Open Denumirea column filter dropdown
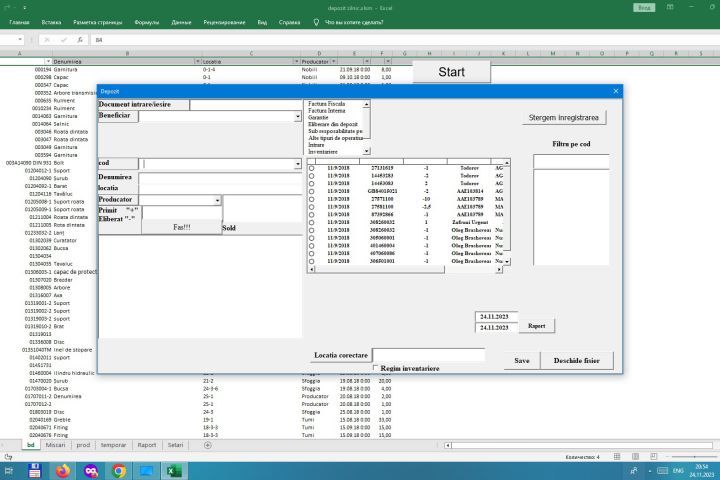This screenshot has width=720, height=480. click(197, 61)
